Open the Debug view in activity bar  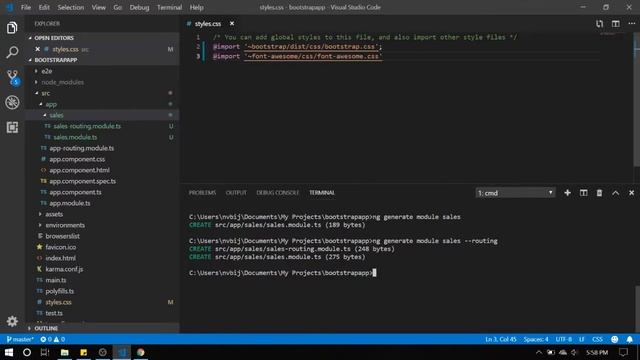tap(12, 102)
